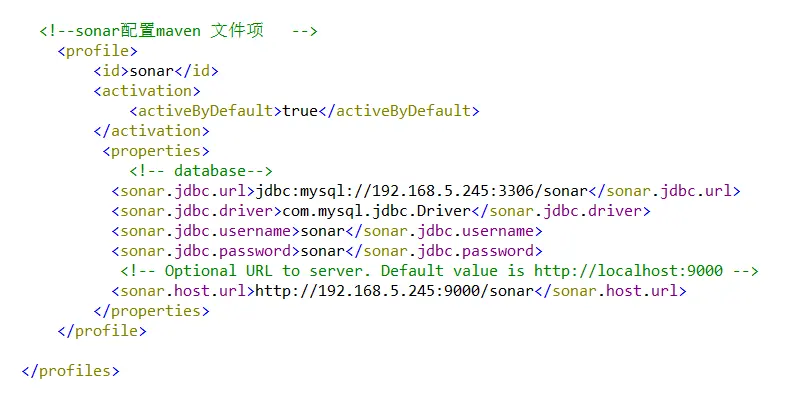Screen dimensions: 799x403
Task: Click the closing properties tag
Action: 151,311
